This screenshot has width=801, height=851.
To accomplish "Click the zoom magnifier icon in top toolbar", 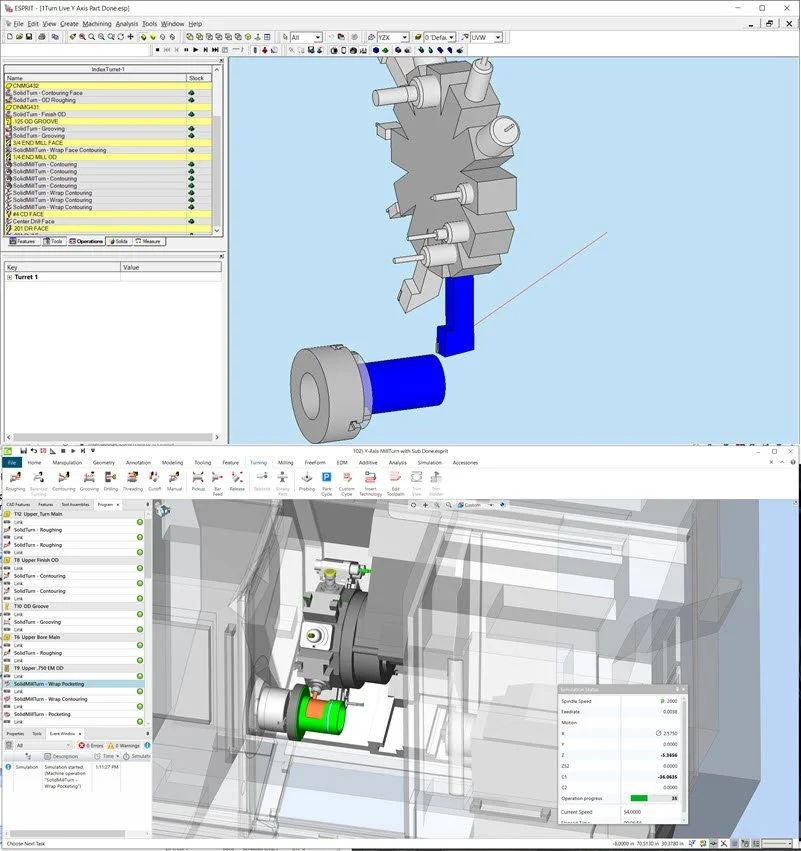I will point(92,37).
